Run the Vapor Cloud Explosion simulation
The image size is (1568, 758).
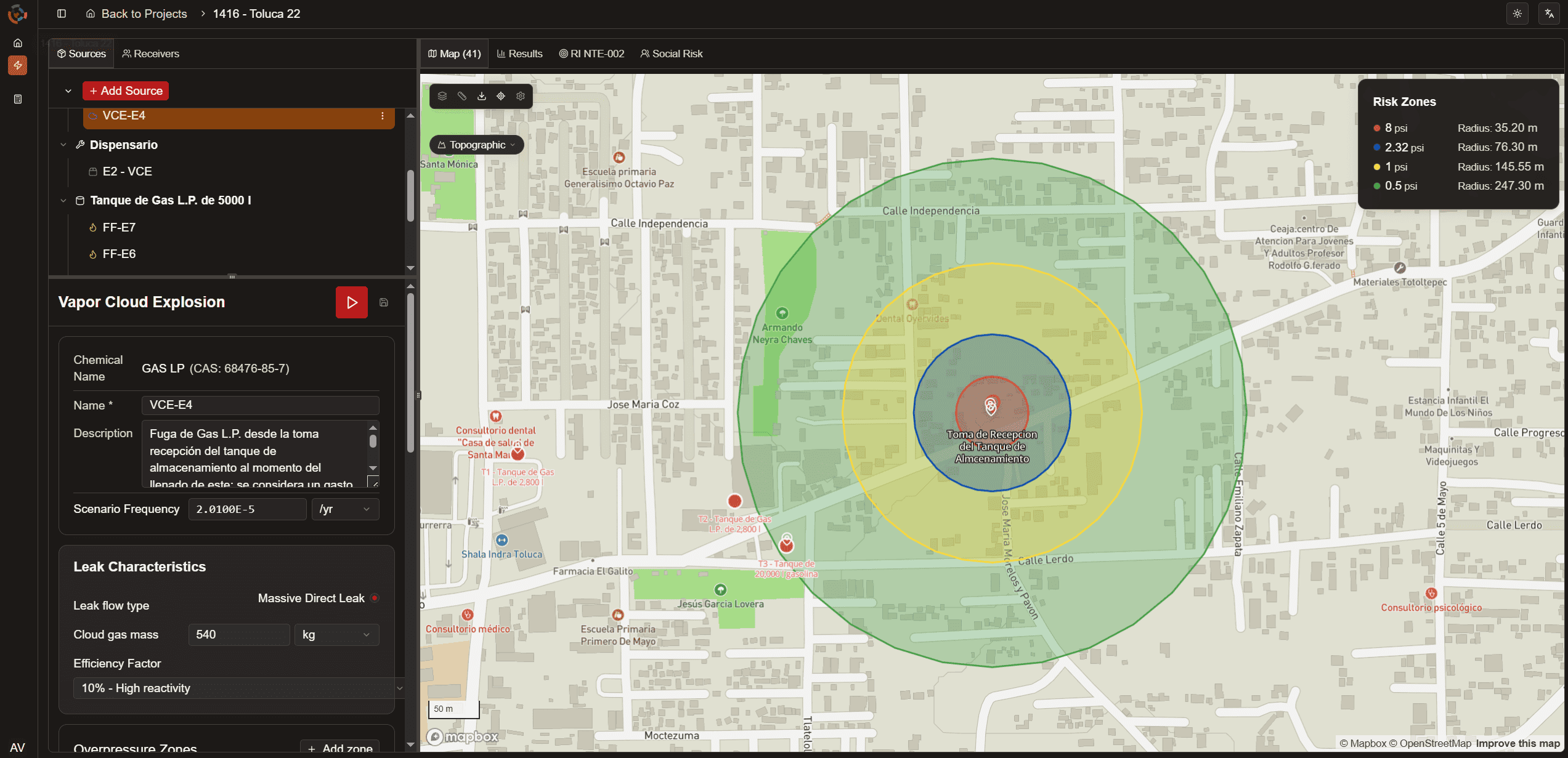[351, 302]
